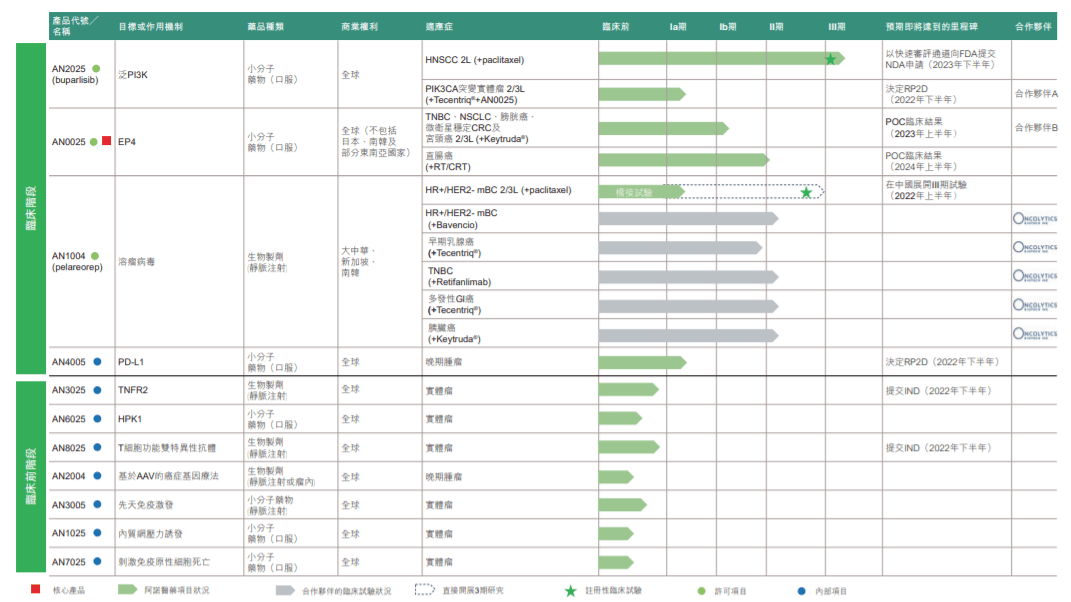Image resolution: width=1071 pixels, height=602 pixels.
Task: Click the green registration trial star on HNSCC 2L bar
Action: coord(830,59)
